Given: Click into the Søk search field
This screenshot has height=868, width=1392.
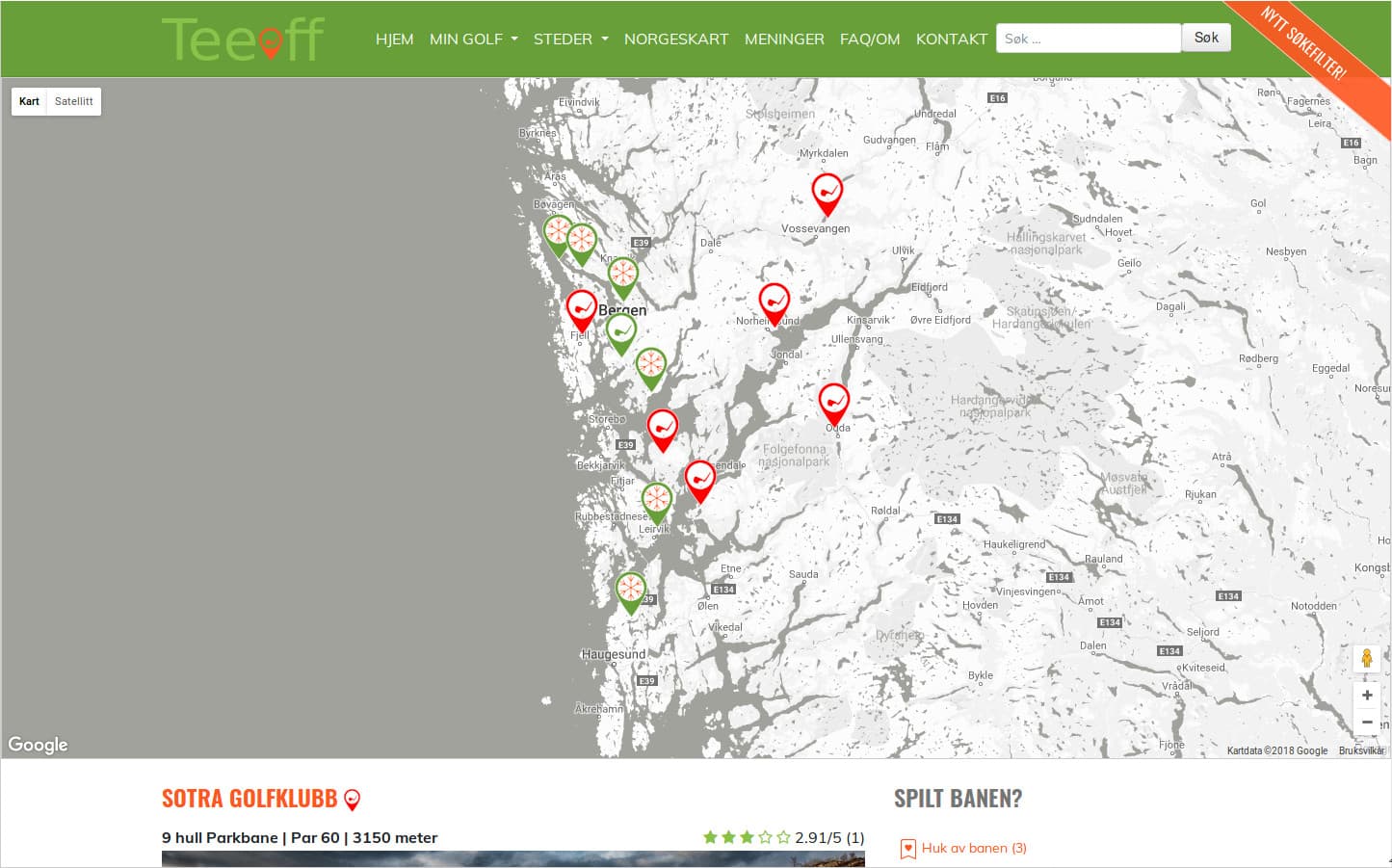Looking at the screenshot, I should 1088,39.
